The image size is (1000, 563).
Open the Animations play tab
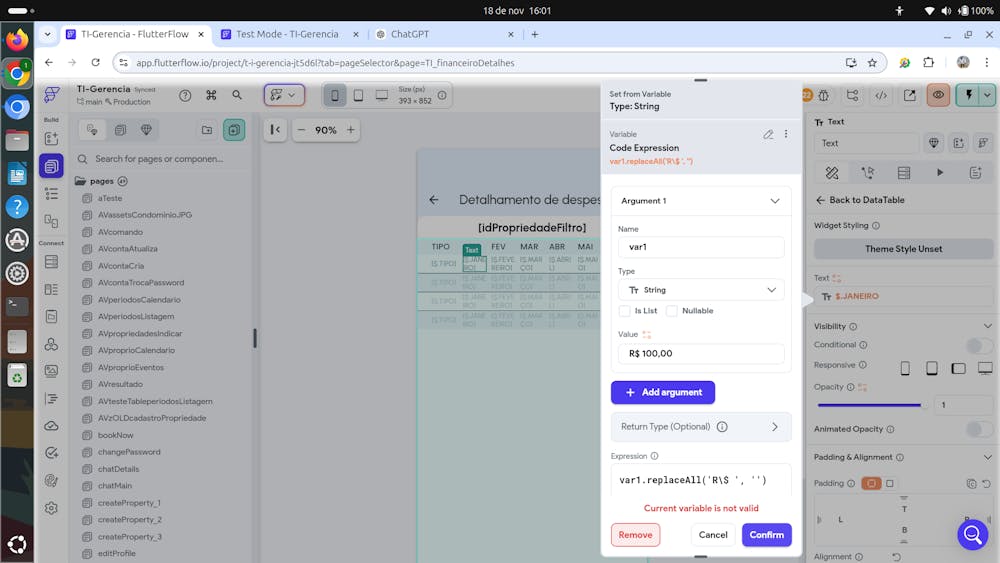(x=939, y=173)
